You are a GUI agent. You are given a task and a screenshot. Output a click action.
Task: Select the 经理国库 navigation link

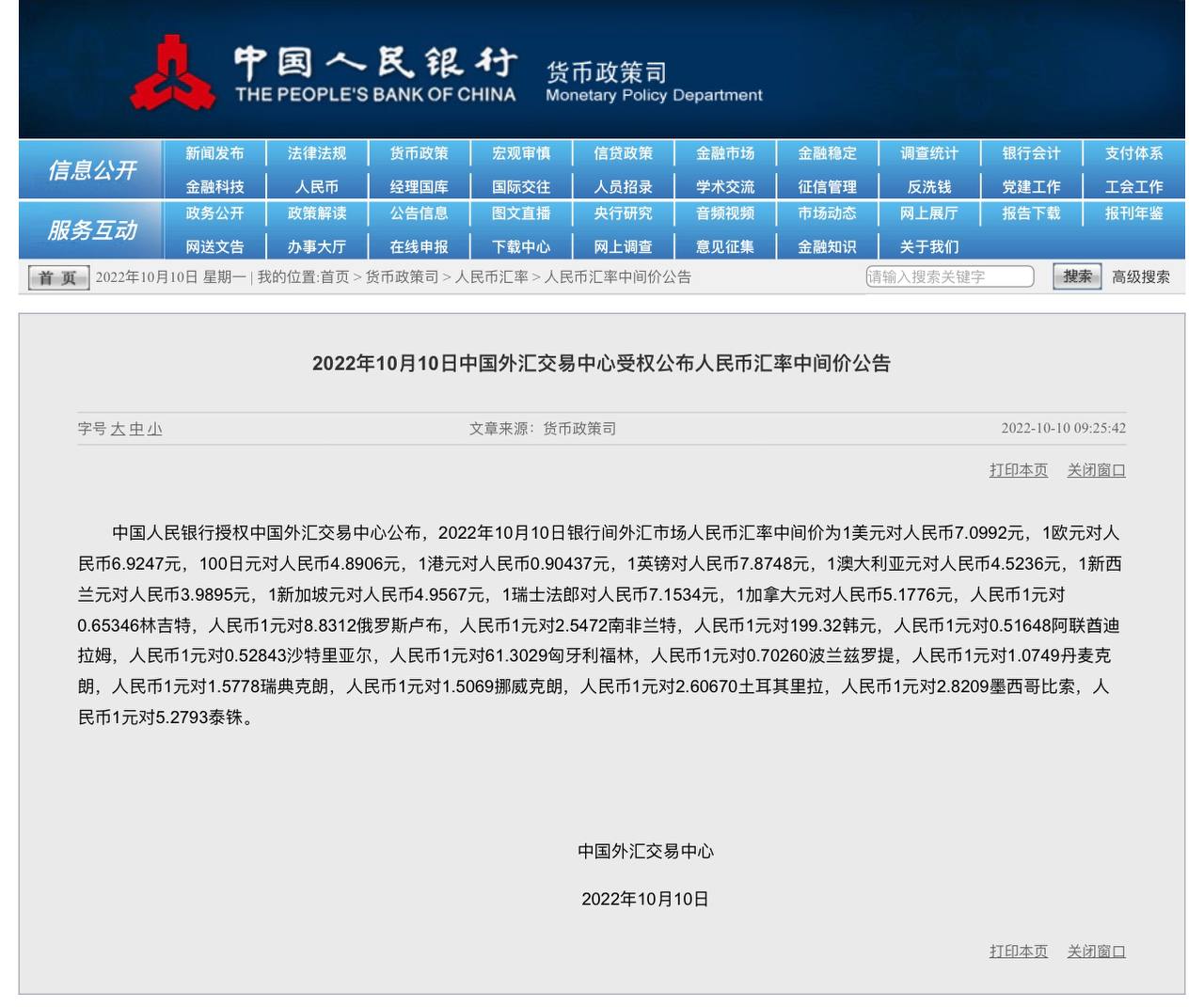tap(420, 187)
